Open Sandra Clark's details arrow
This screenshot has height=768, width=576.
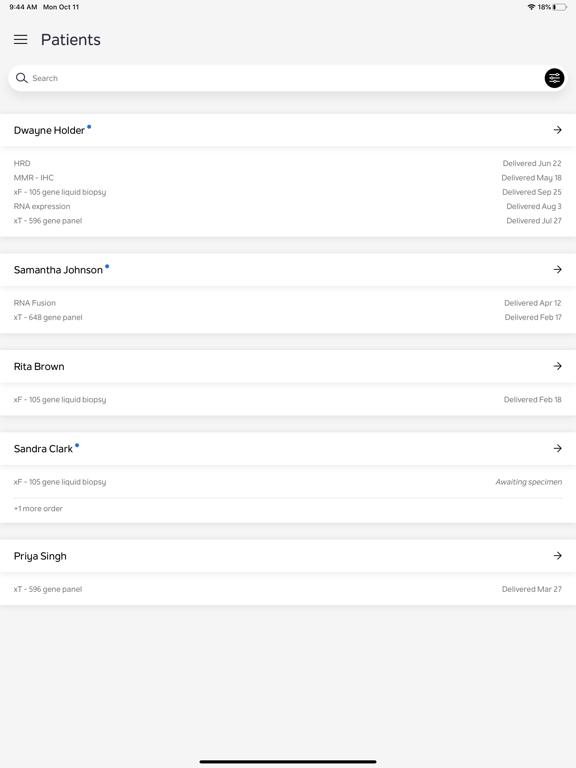[557, 448]
